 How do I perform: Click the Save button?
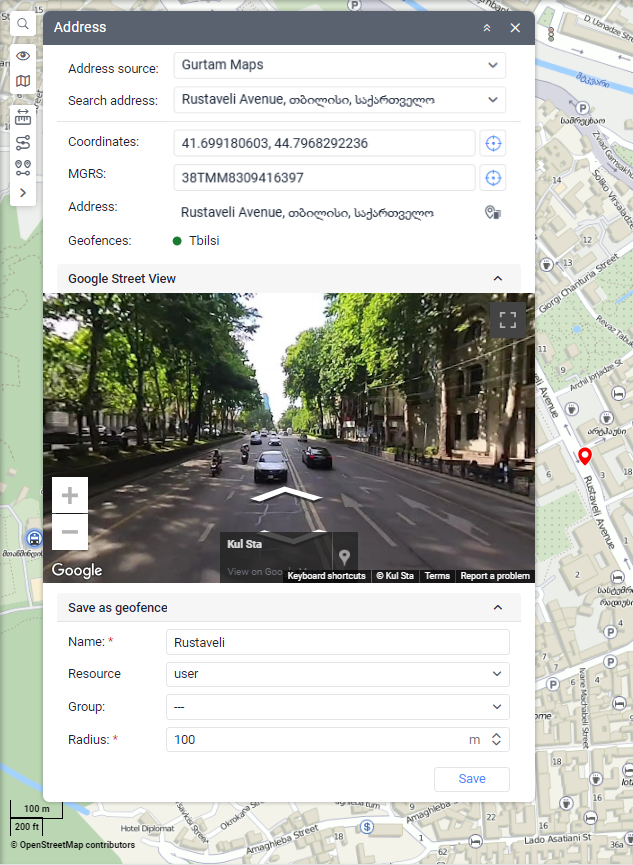point(472,779)
